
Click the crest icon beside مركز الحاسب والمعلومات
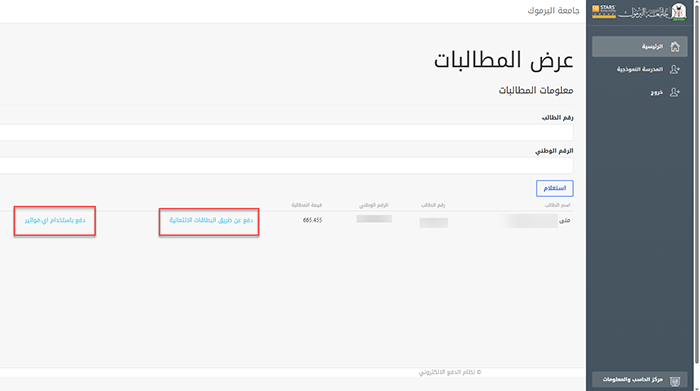(675, 380)
